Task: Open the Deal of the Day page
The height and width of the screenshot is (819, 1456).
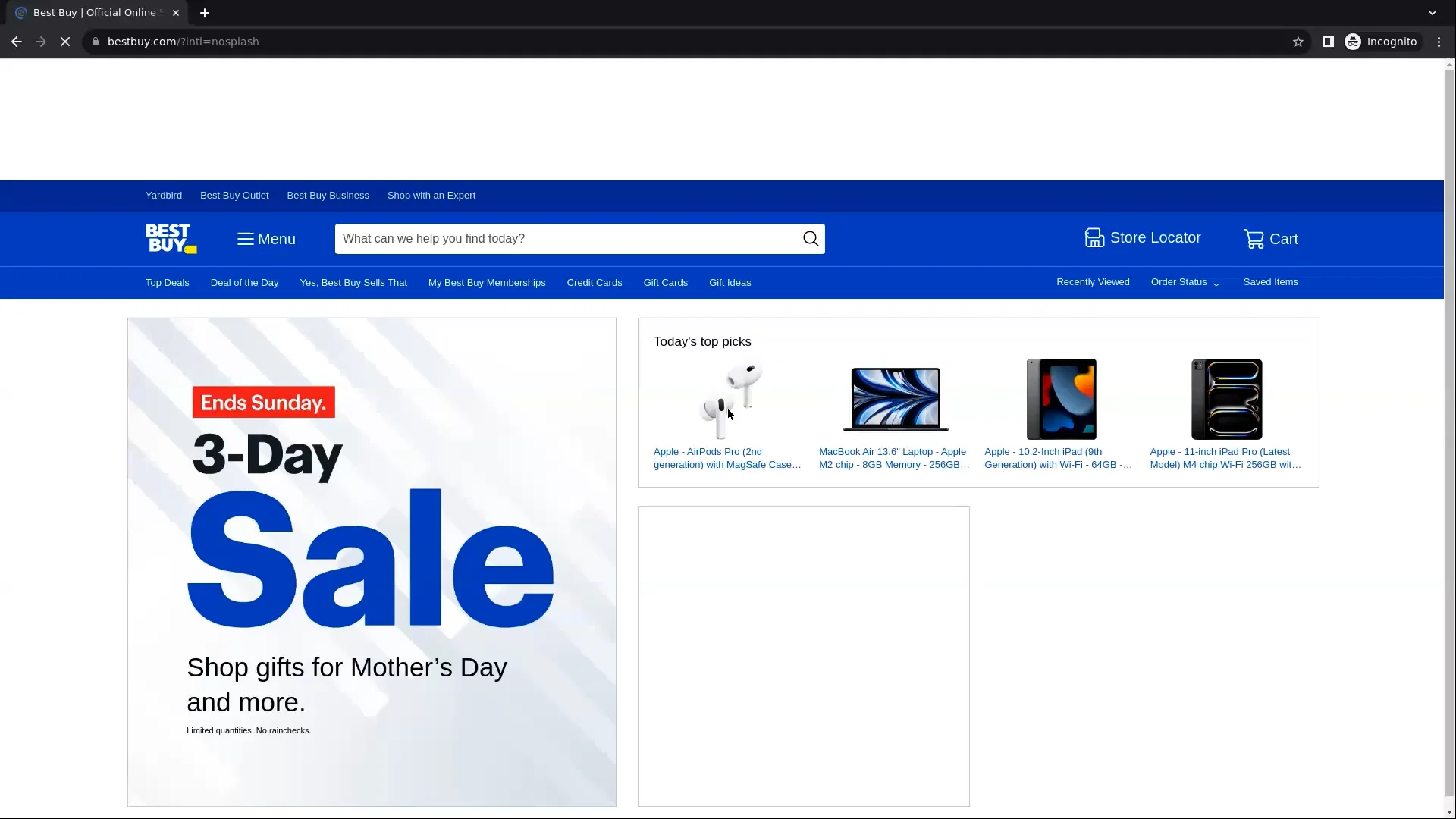Action: 244,282
